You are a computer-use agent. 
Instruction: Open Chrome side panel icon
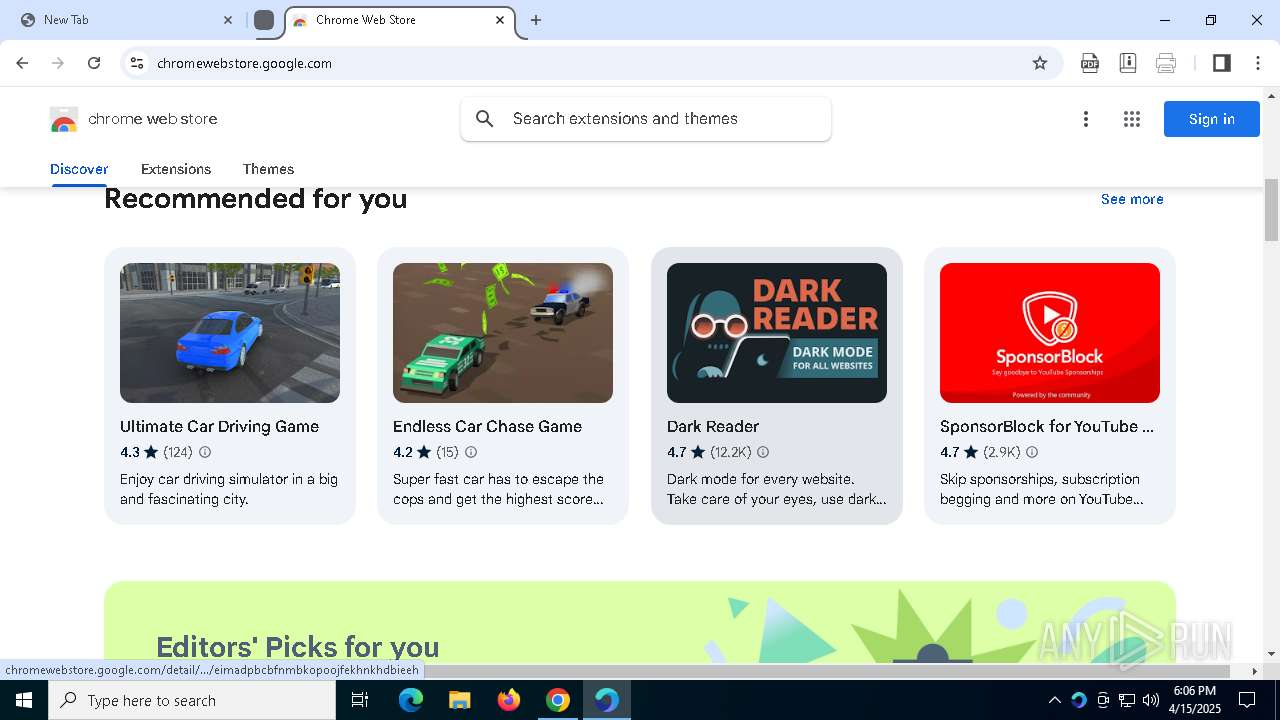coord(1221,63)
